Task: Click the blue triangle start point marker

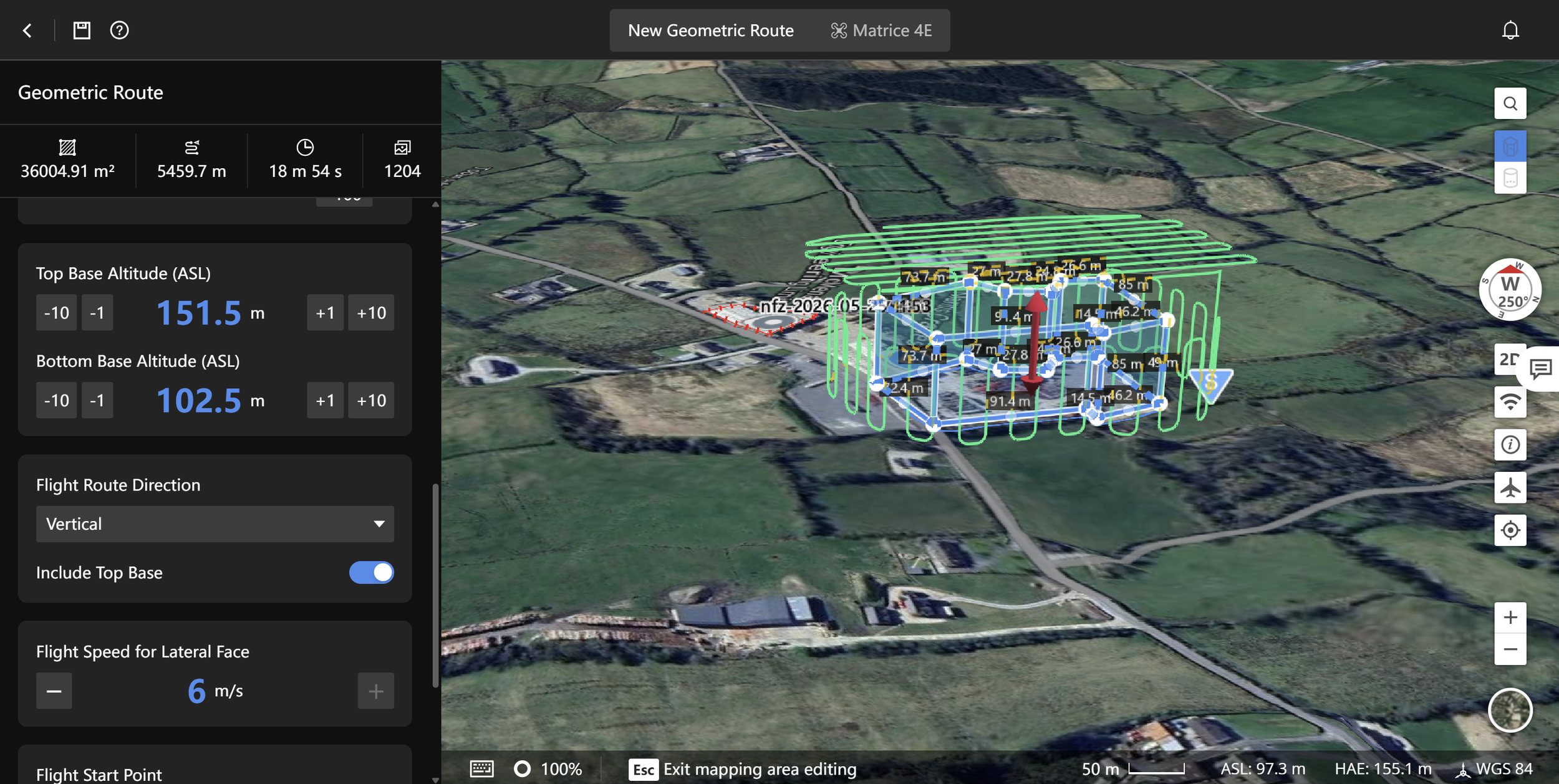Action: (1210, 384)
